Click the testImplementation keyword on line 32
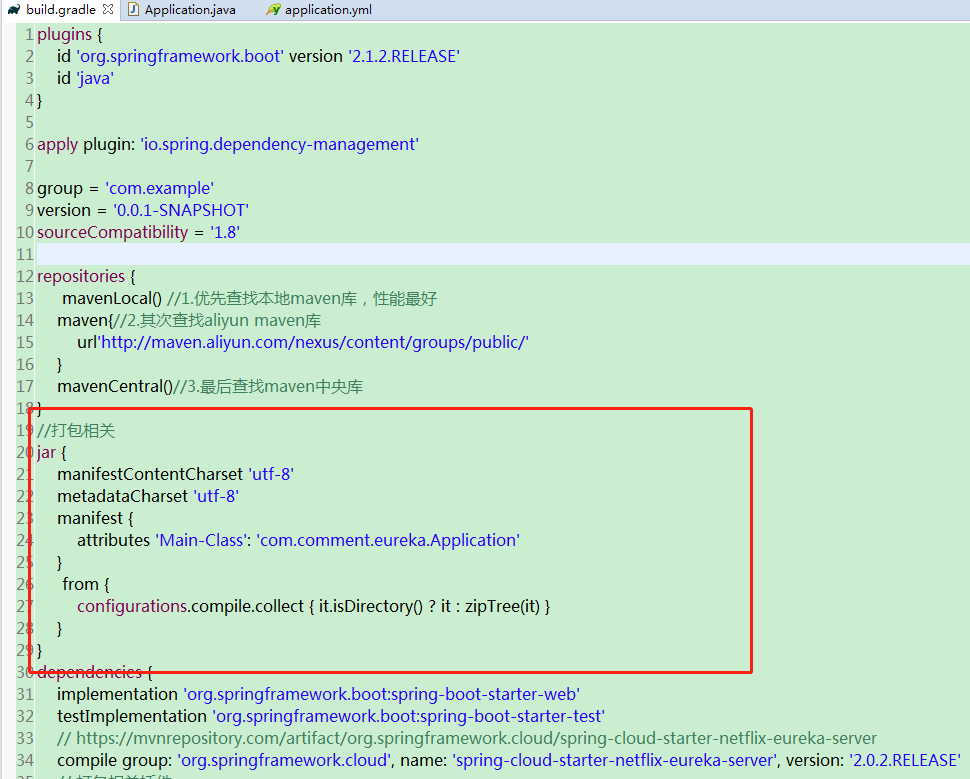 [132, 716]
